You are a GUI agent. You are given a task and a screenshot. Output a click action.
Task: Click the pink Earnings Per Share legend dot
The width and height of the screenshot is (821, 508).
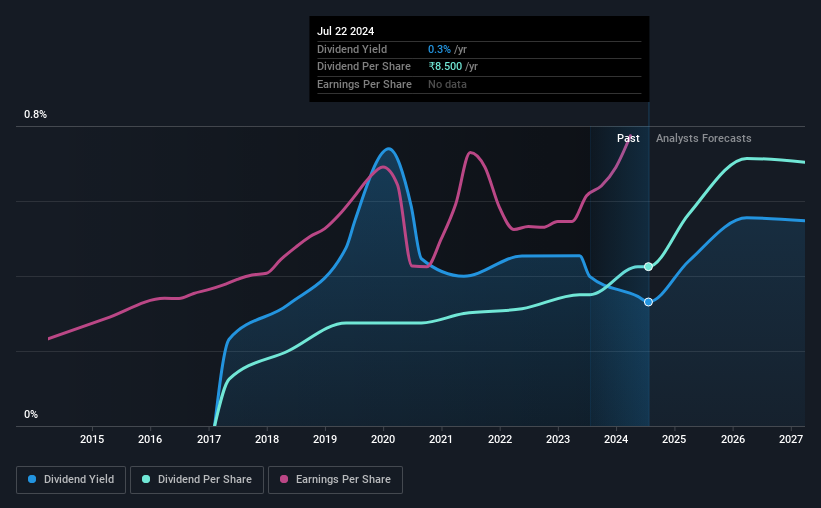[284, 479]
